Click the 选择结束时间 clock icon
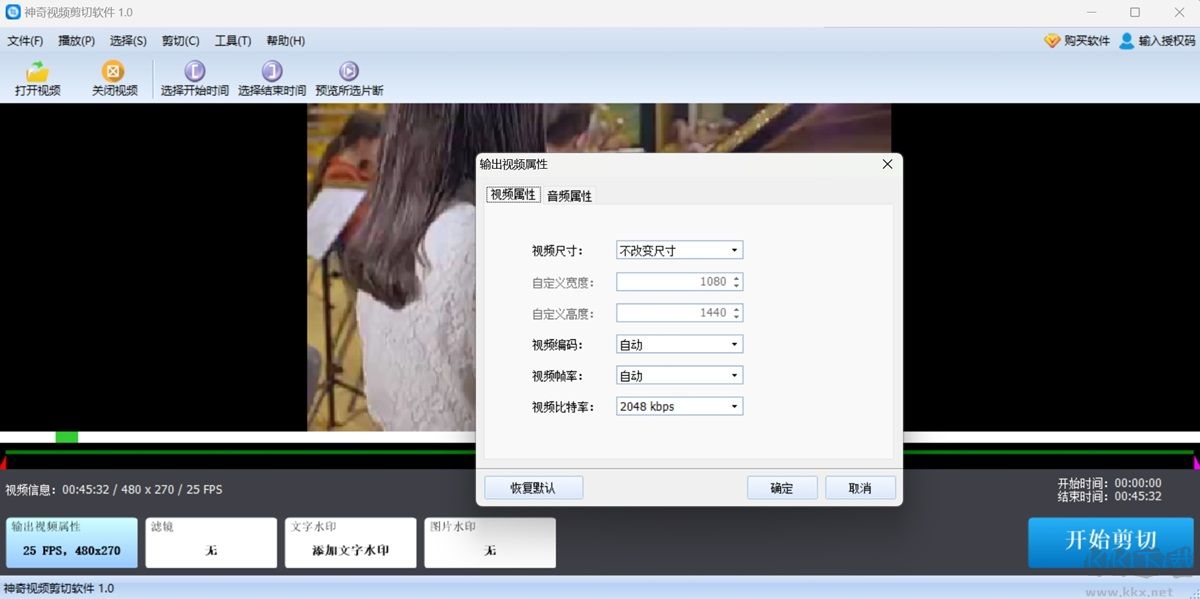Viewport: 1200px width, 599px height. point(270,70)
